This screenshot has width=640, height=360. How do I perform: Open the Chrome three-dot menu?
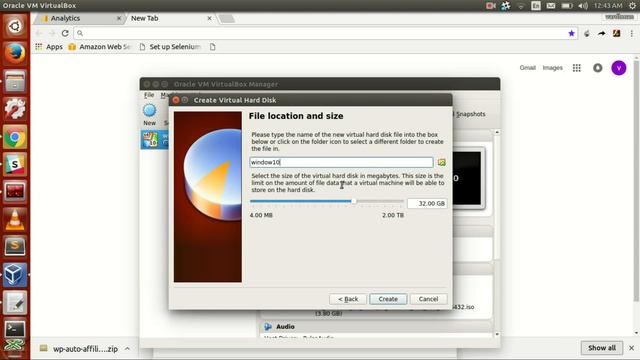[631, 33]
